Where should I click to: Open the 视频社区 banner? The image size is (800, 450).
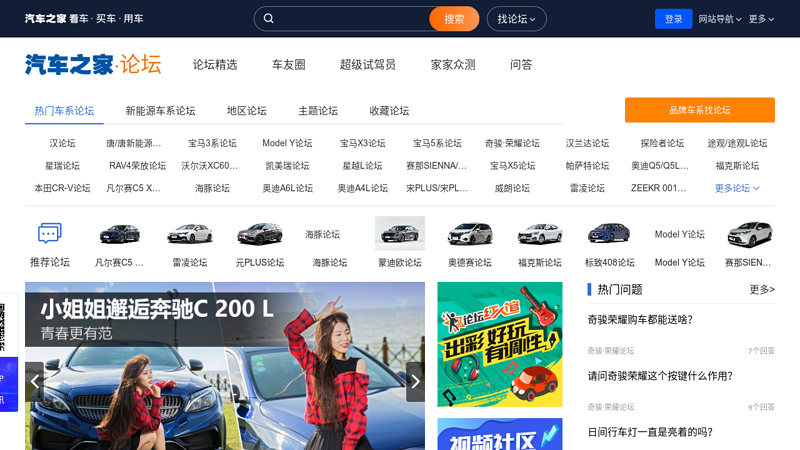pos(499,434)
